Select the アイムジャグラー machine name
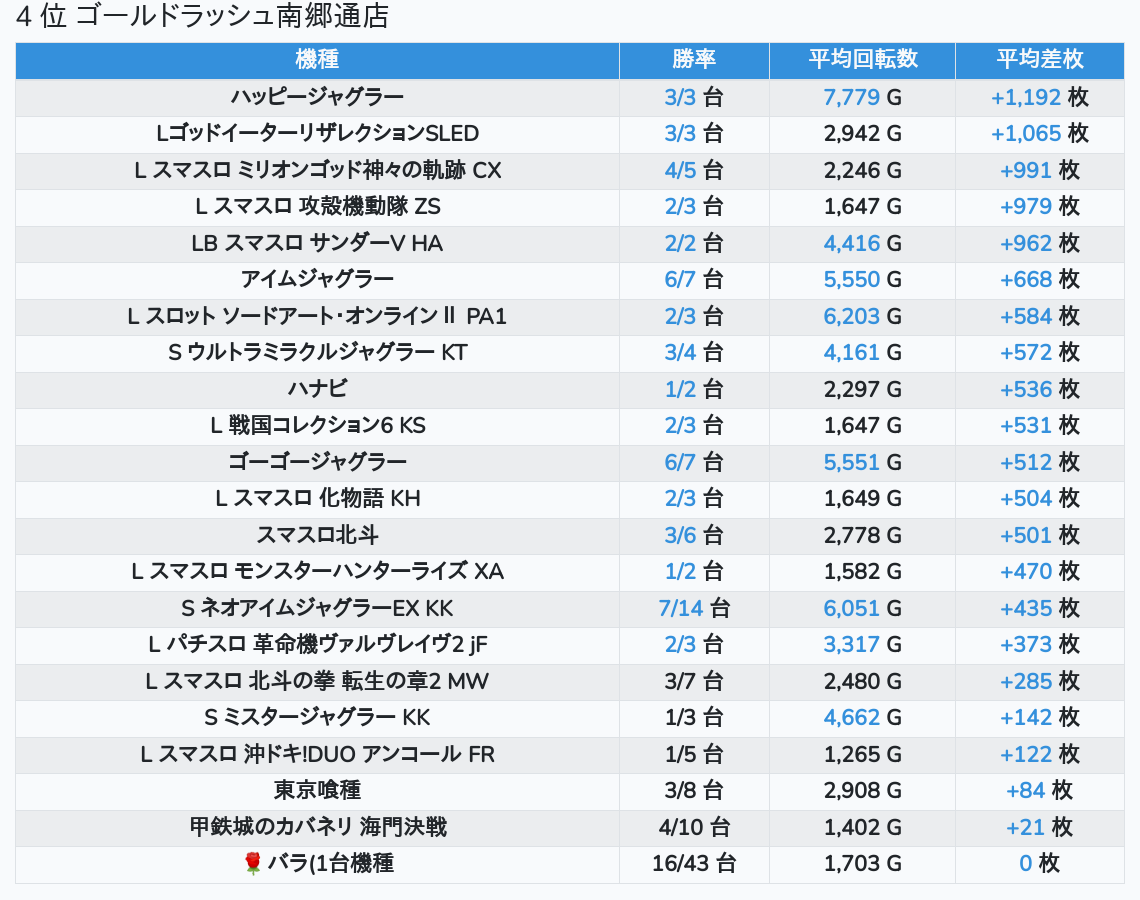The image size is (1140, 900). click(317, 279)
